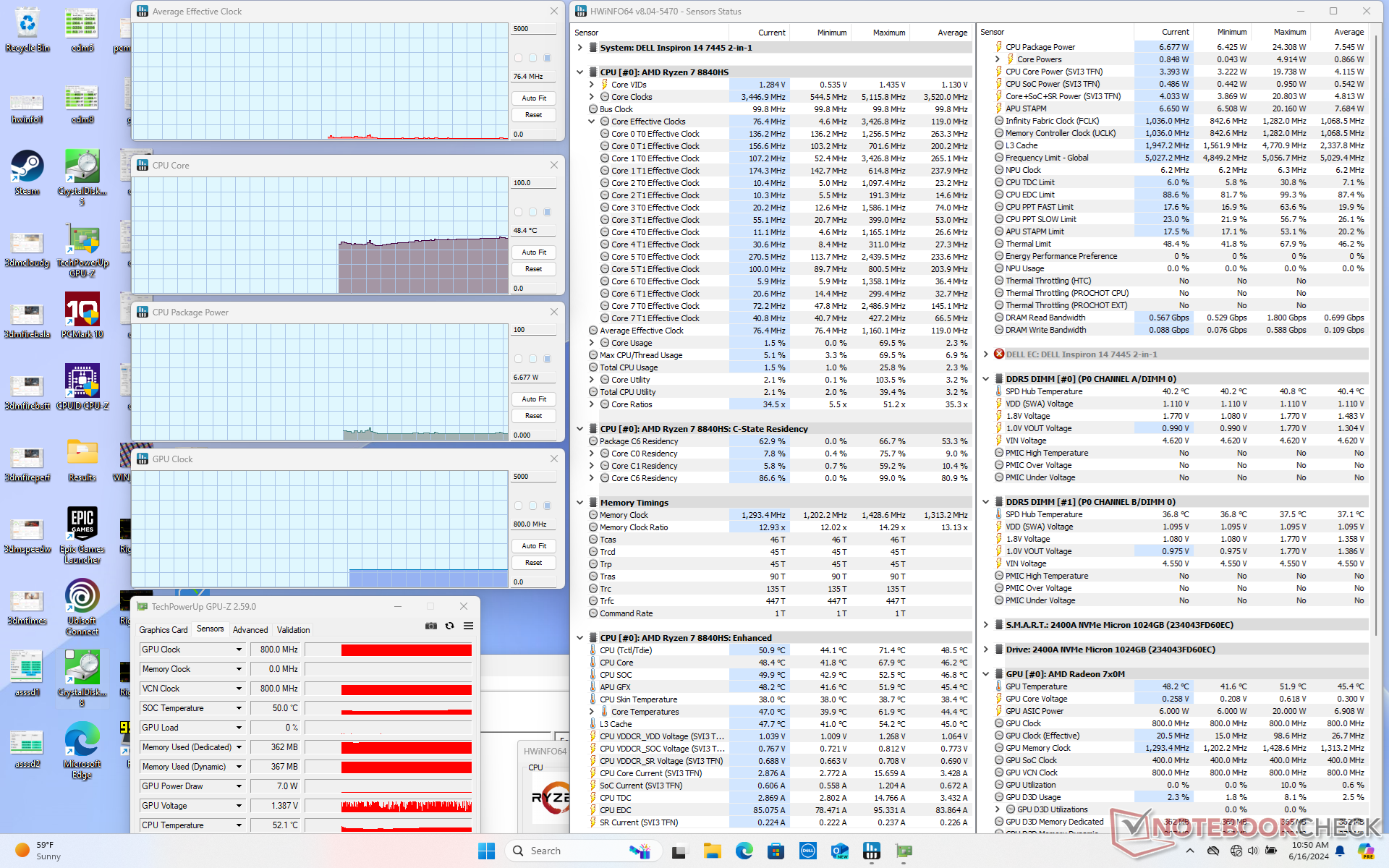
Task: Toggle the blue checkbox in the CPU Core graph
Action: [x=548, y=212]
